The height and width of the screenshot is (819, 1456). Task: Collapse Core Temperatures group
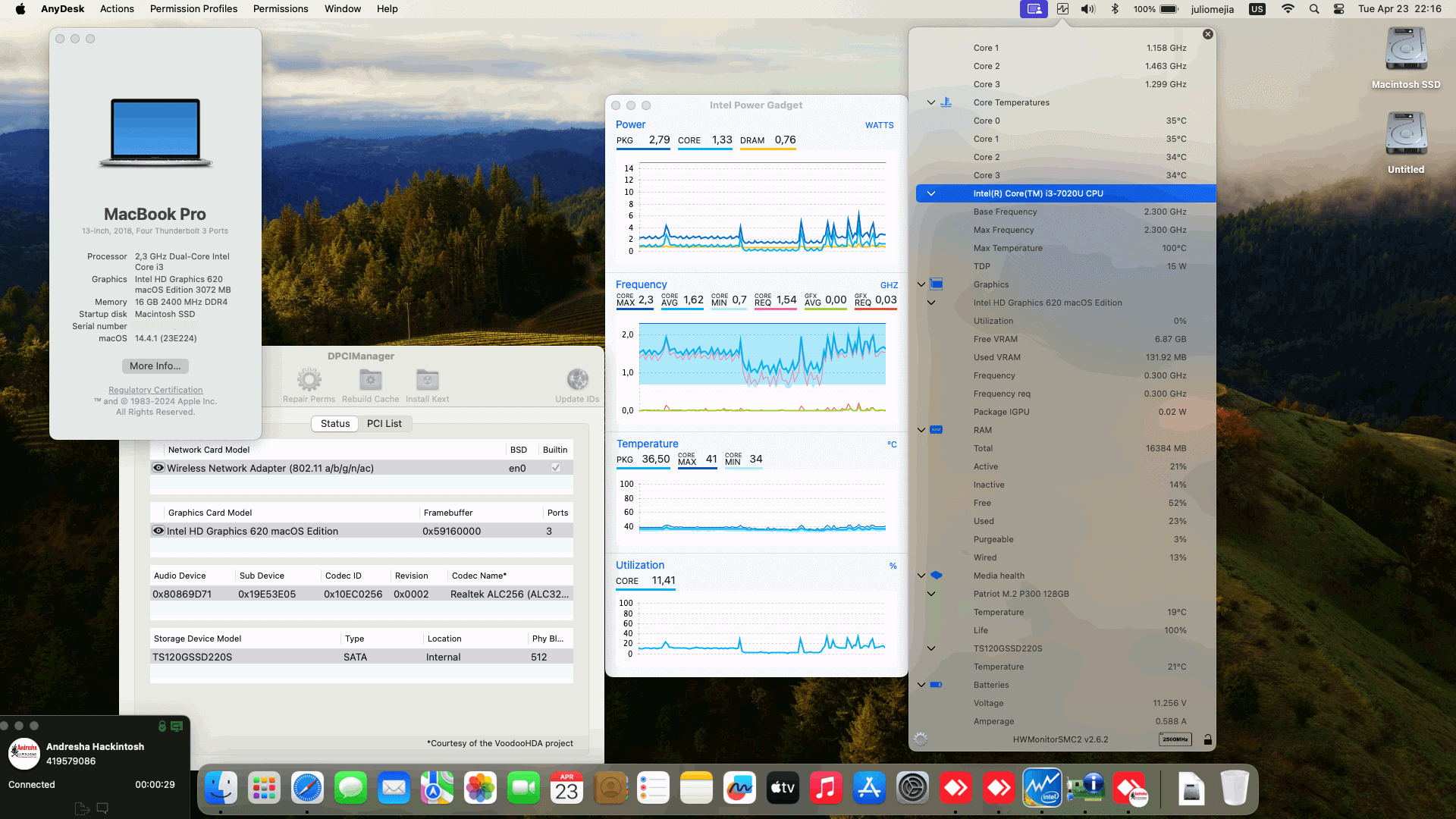pyautogui.click(x=931, y=102)
